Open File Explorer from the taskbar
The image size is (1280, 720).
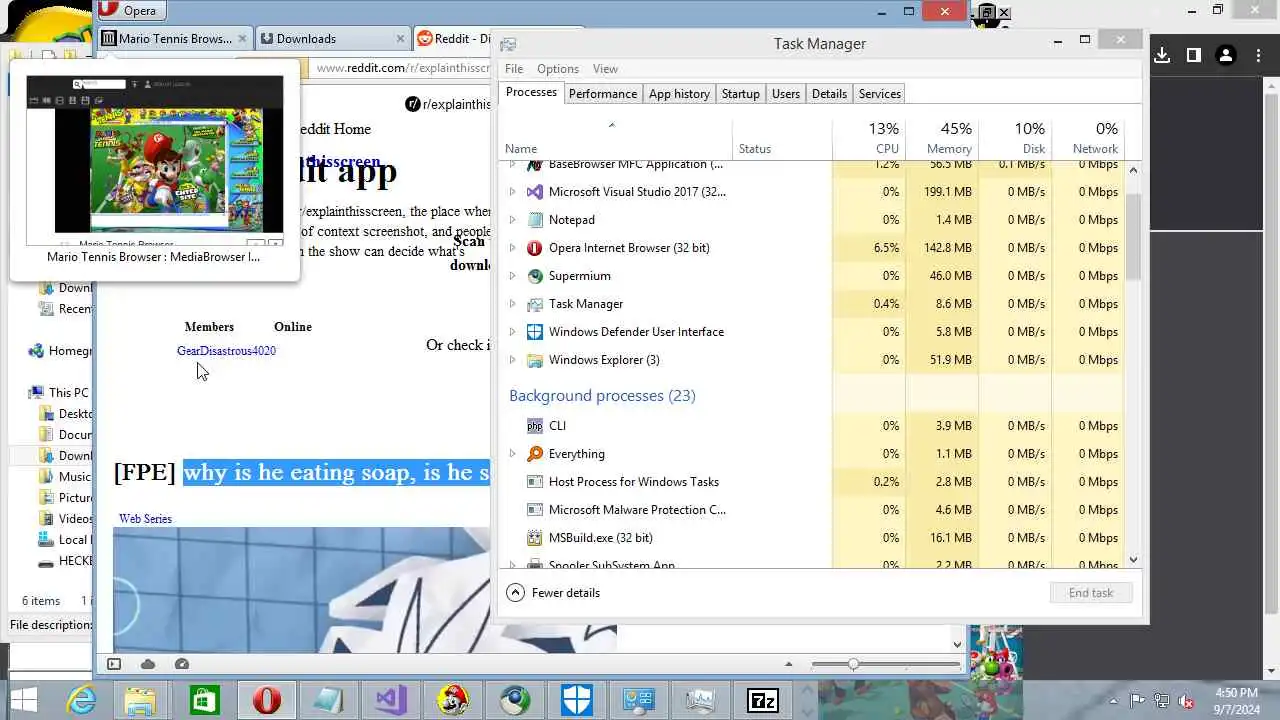coord(141,701)
